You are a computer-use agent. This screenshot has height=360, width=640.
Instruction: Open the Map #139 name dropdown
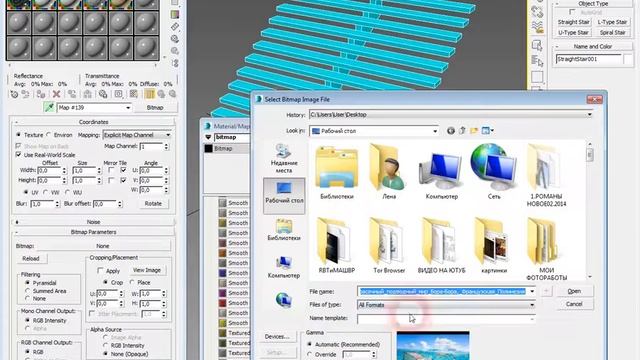point(128,107)
